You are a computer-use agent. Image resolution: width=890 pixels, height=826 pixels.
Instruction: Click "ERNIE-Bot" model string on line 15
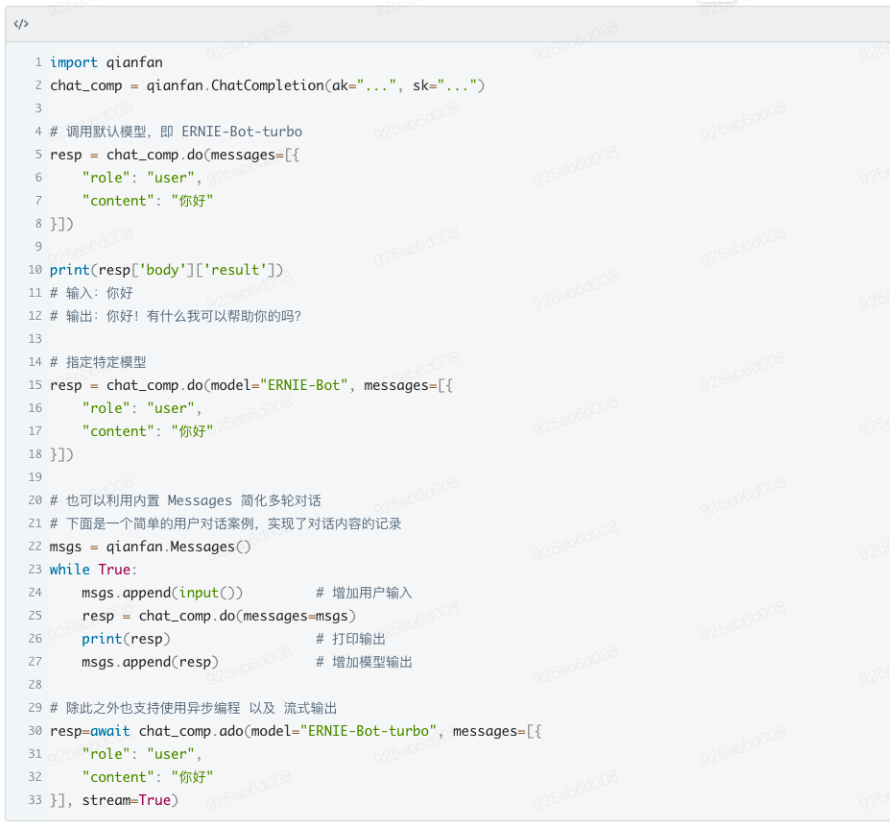303,385
